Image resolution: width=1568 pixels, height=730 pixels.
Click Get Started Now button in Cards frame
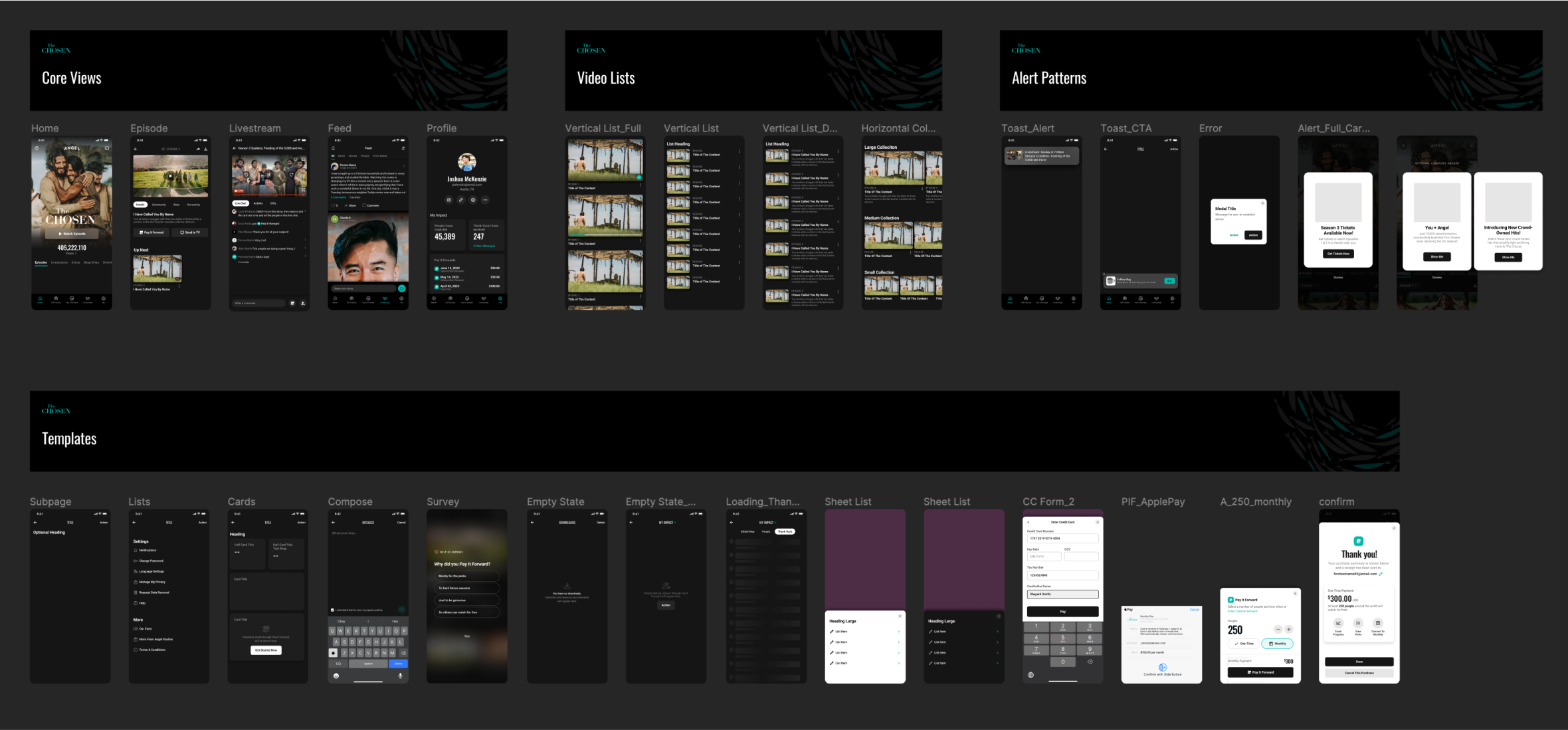[x=266, y=650]
